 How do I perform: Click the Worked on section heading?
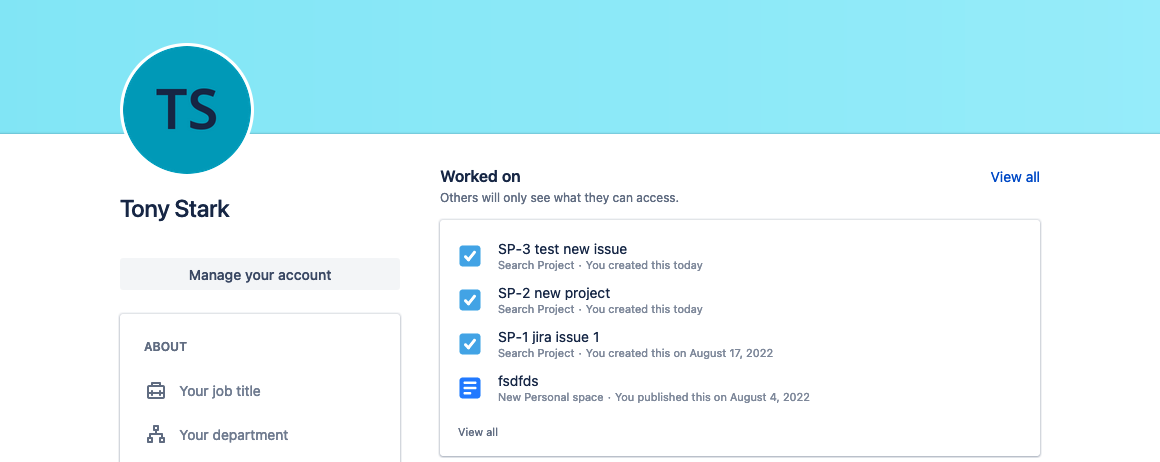tap(480, 177)
